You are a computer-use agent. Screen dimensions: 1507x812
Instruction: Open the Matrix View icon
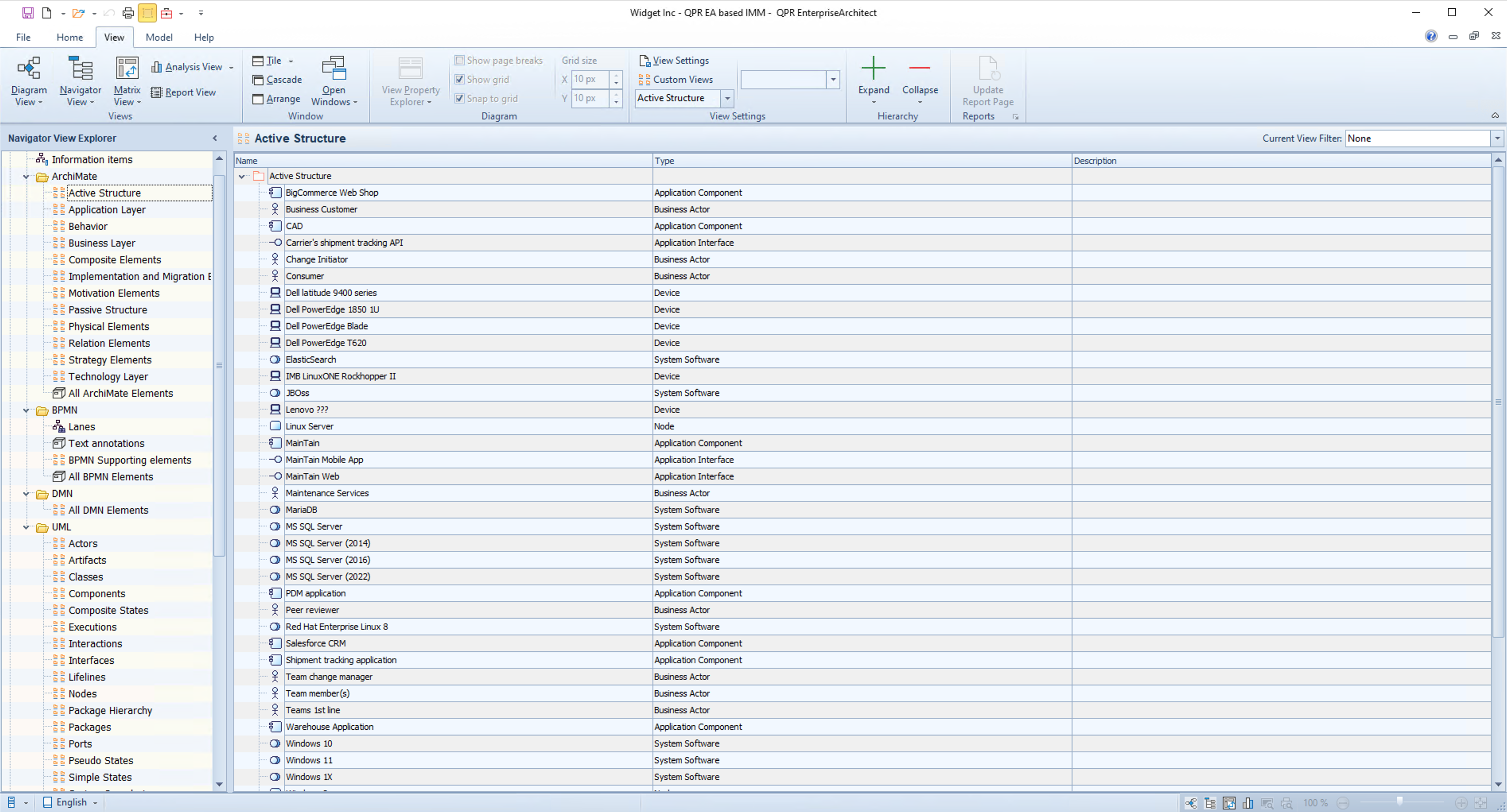tap(127, 68)
